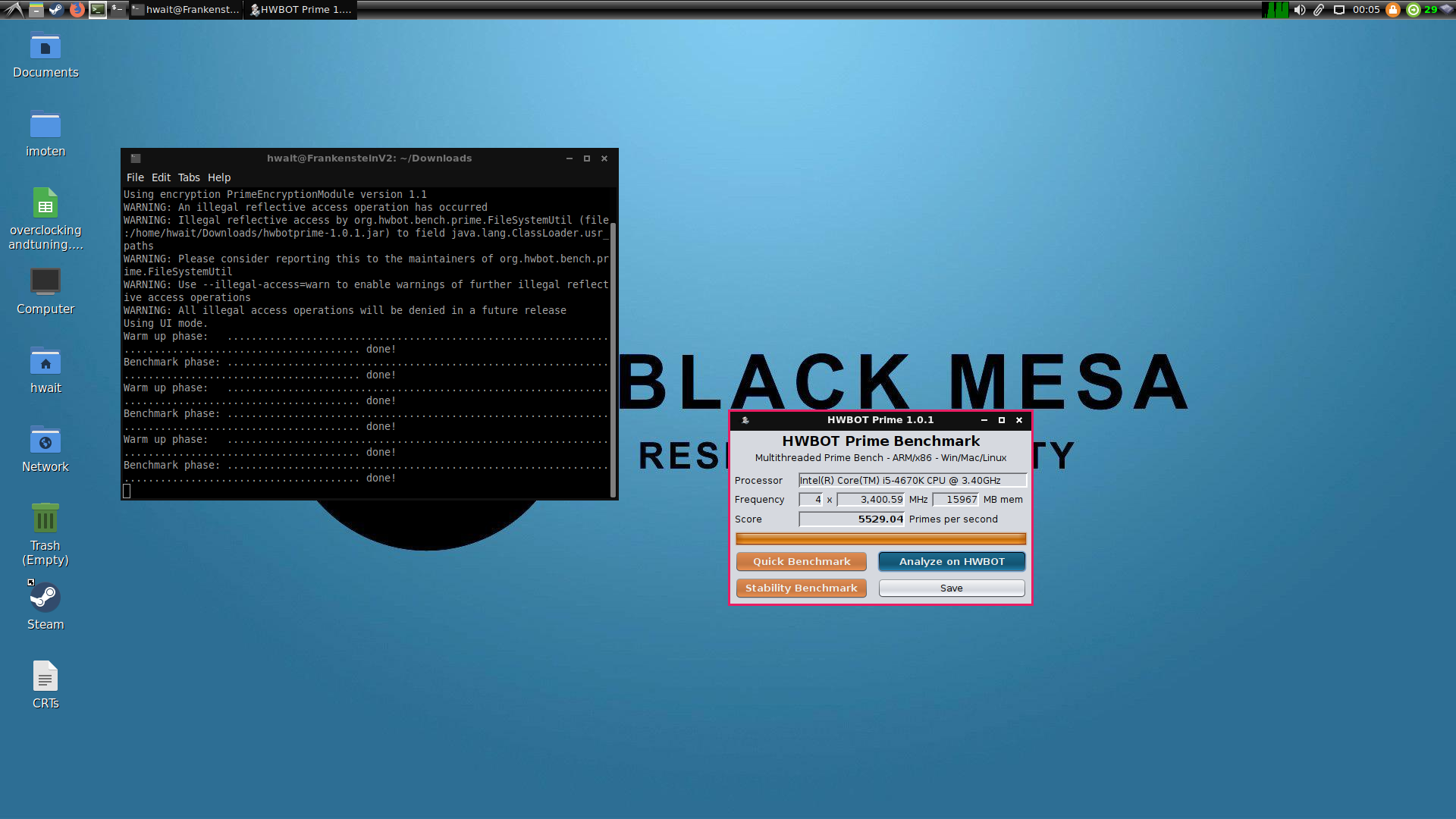Click the 'HWBOT Prime Benchmark' heading
Viewport: 1456px width, 819px height.
pos(880,441)
